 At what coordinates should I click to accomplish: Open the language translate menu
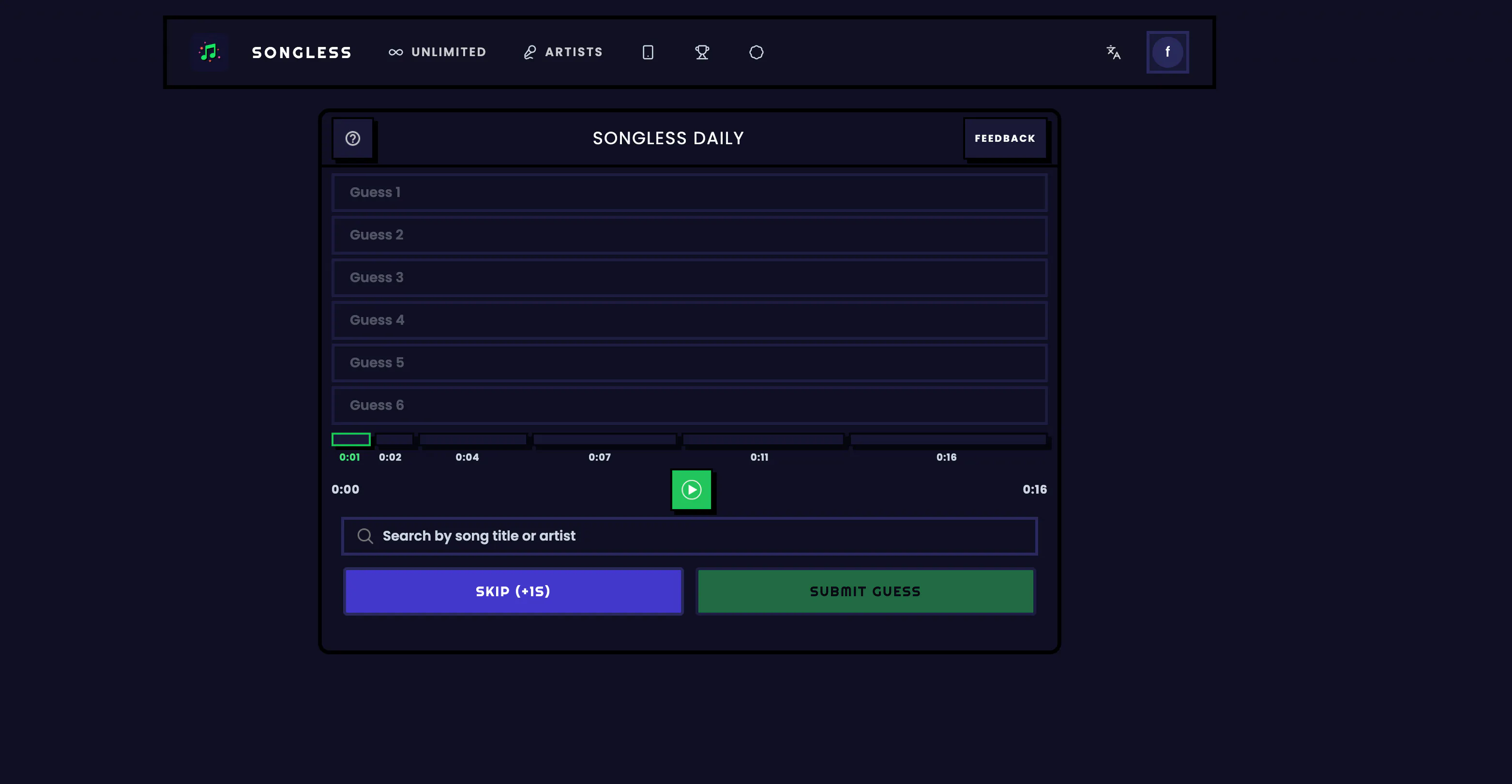(1114, 52)
